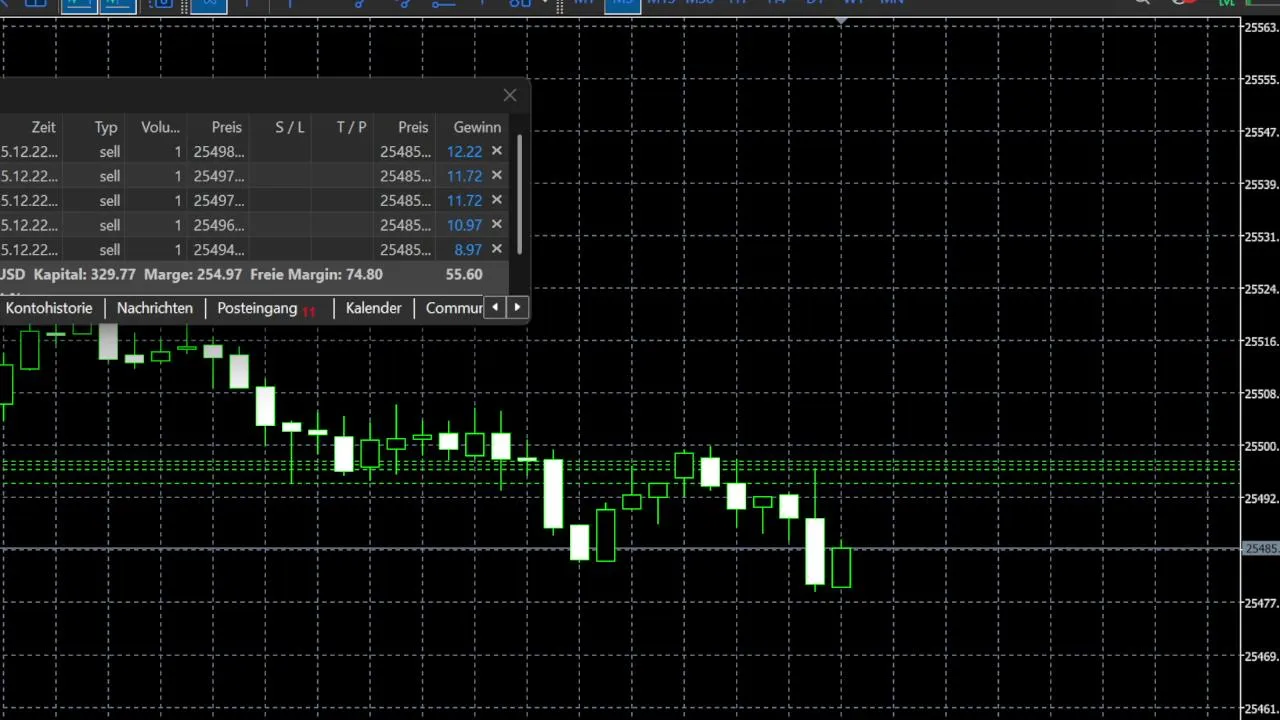Show earlier tabs with the left arrow
The width and height of the screenshot is (1280, 720).
pyautogui.click(x=495, y=307)
